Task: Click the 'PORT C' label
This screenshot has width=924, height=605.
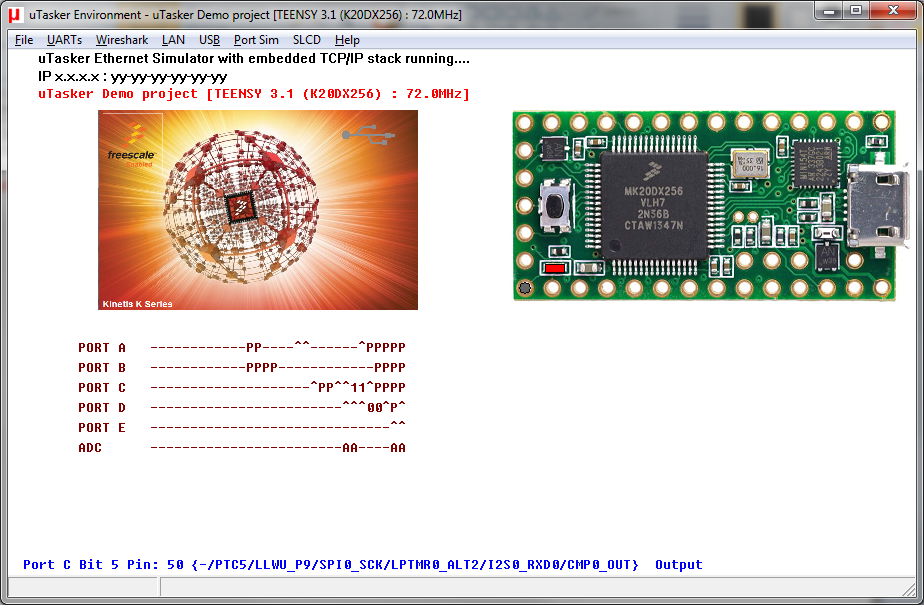Action: click(x=102, y=388)
